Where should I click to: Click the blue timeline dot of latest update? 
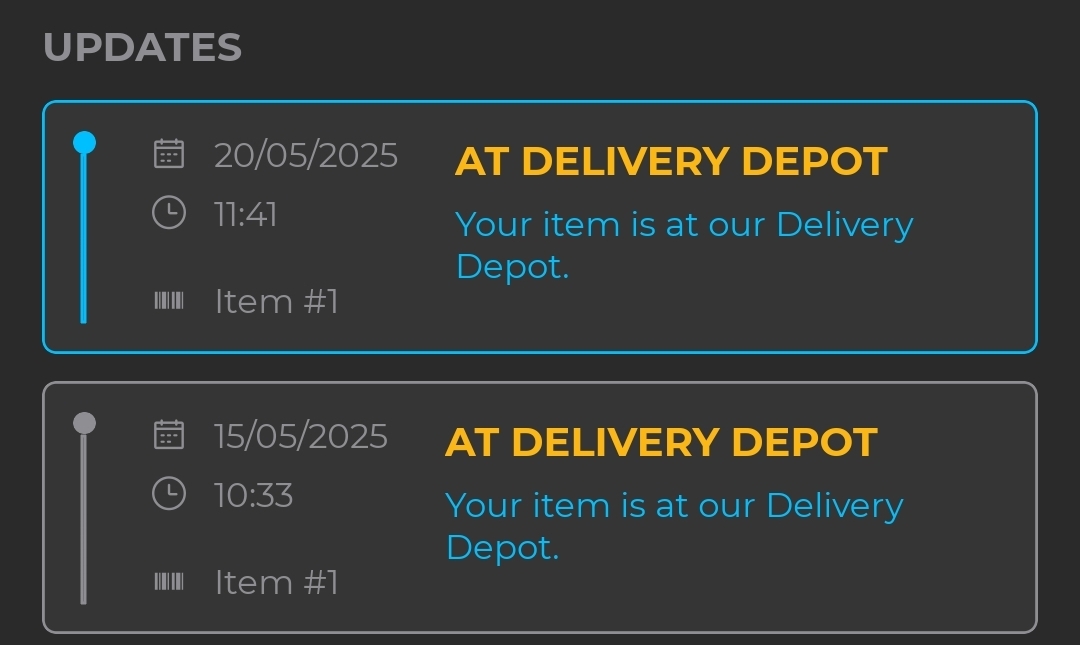pyautogui.click(x=85, y=143)
